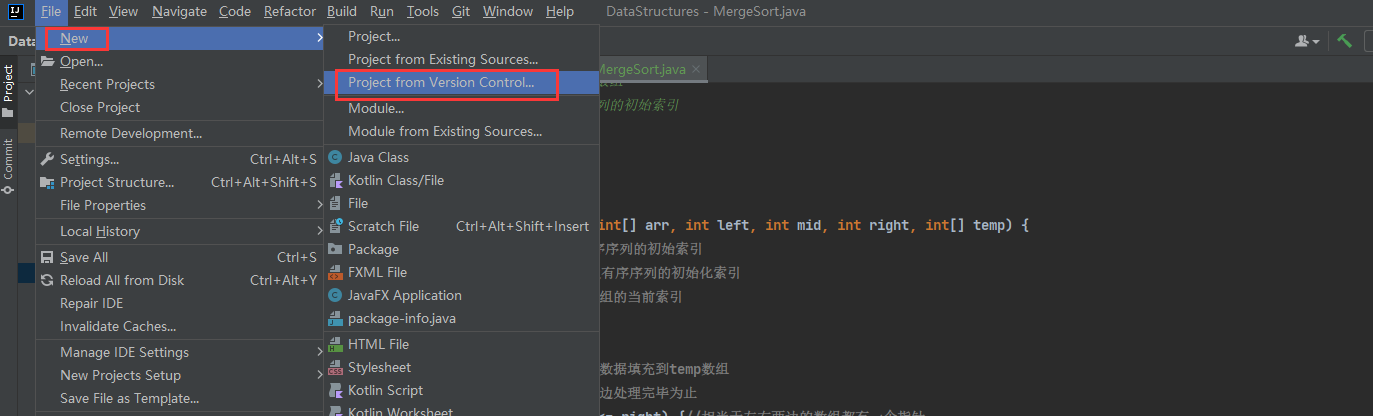Choose Invalidate Caches... from File menu
The width and height of the screenshot is (1373, 416).
tap(118, 326)
